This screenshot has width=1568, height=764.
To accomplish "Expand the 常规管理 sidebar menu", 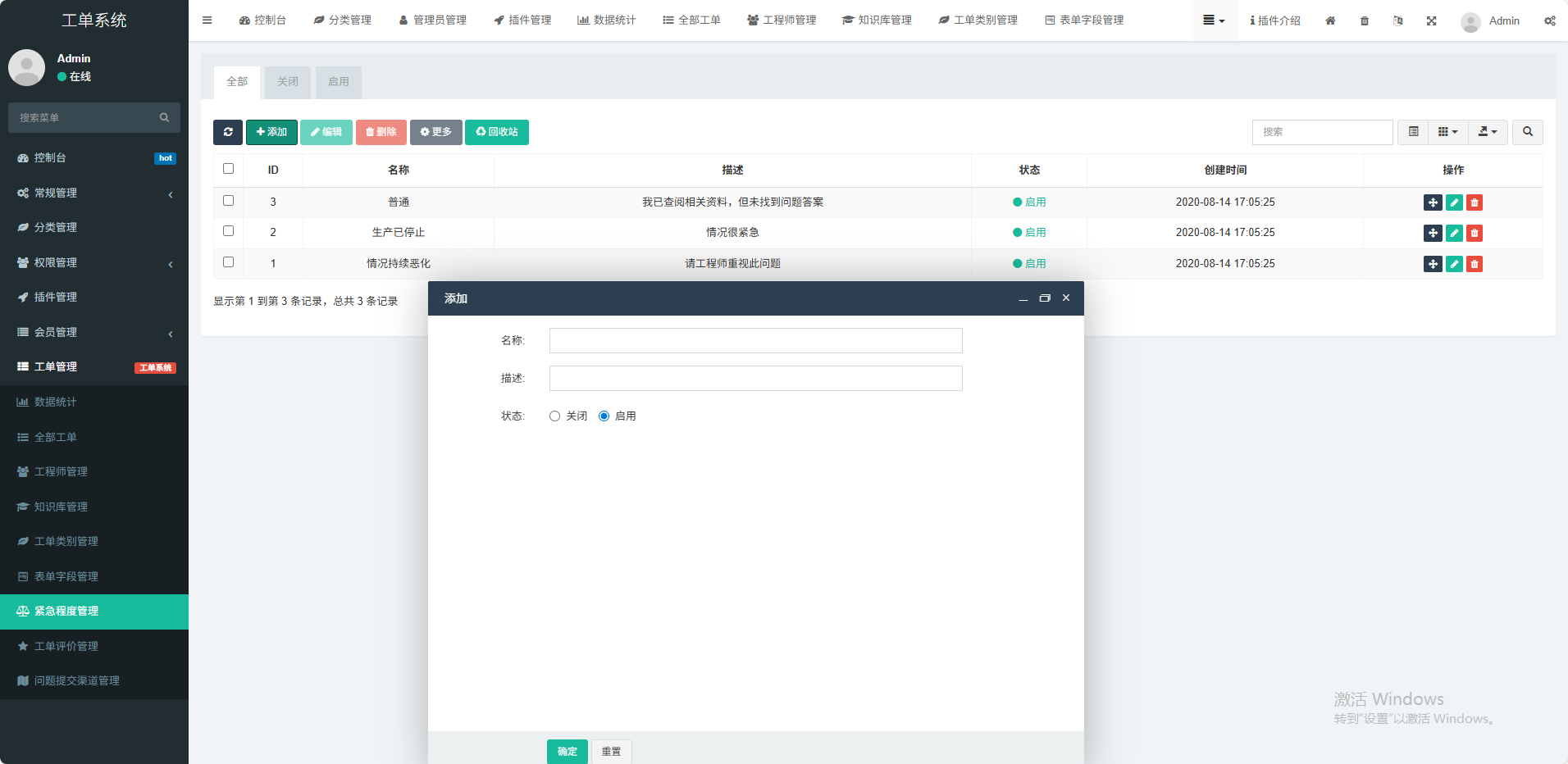I will 94,193.
